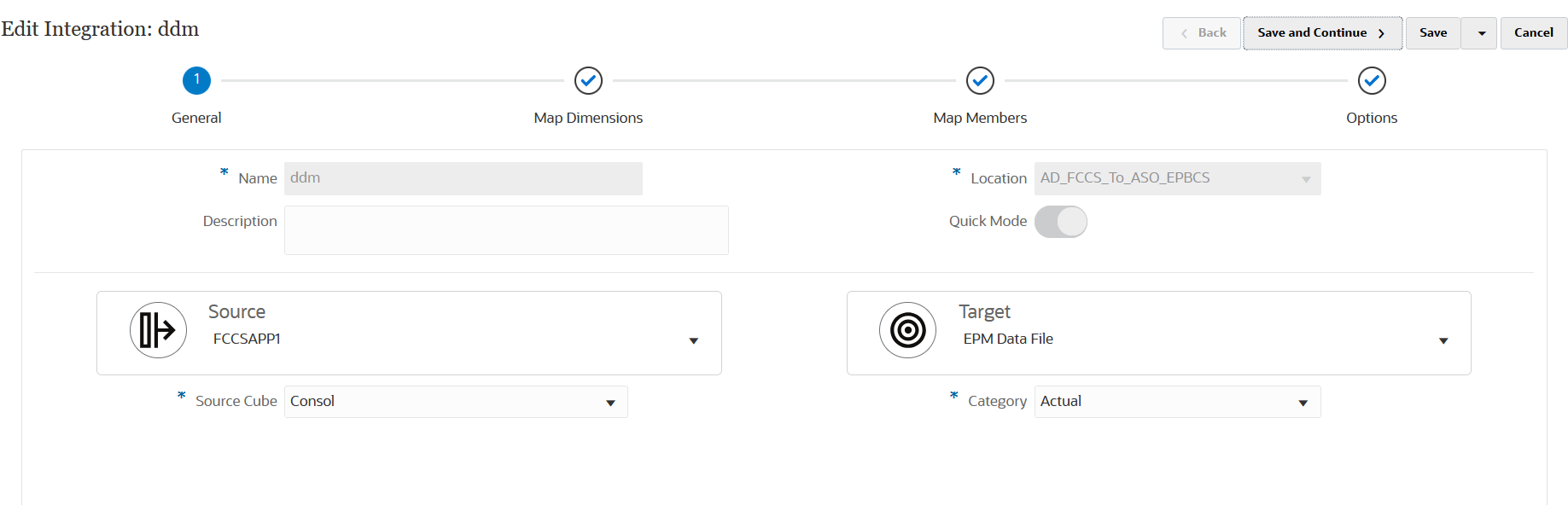This screenshot has height=505, width=1568.
Task: Click the Target bullseye icon
Action: (907, 330)
